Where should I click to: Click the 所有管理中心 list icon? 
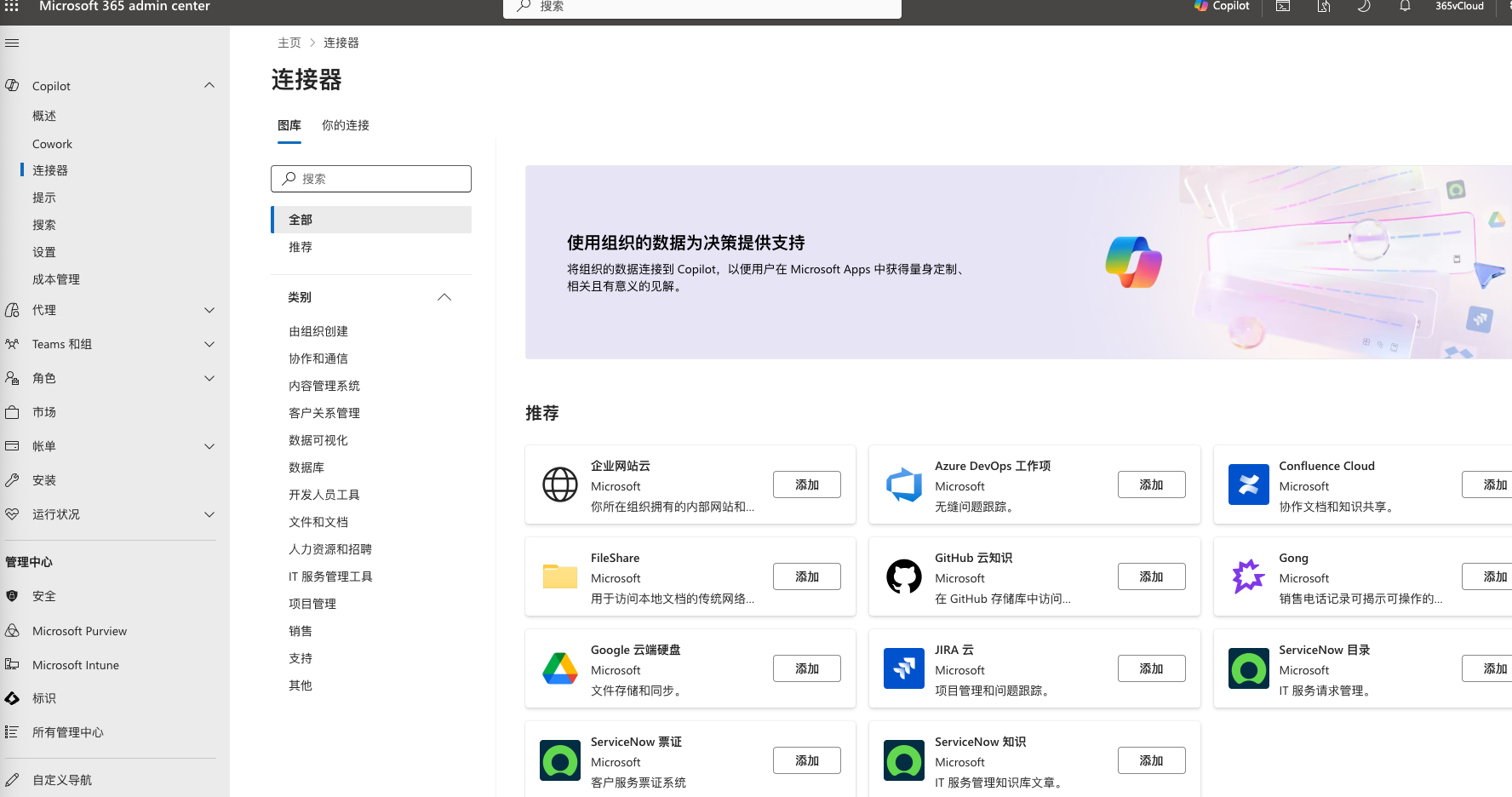[x=12, y=732]
